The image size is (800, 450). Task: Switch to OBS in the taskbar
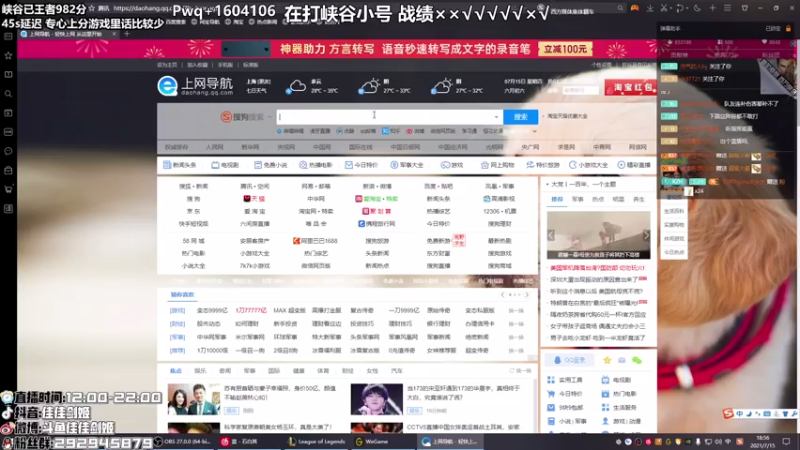pos(183,442)
